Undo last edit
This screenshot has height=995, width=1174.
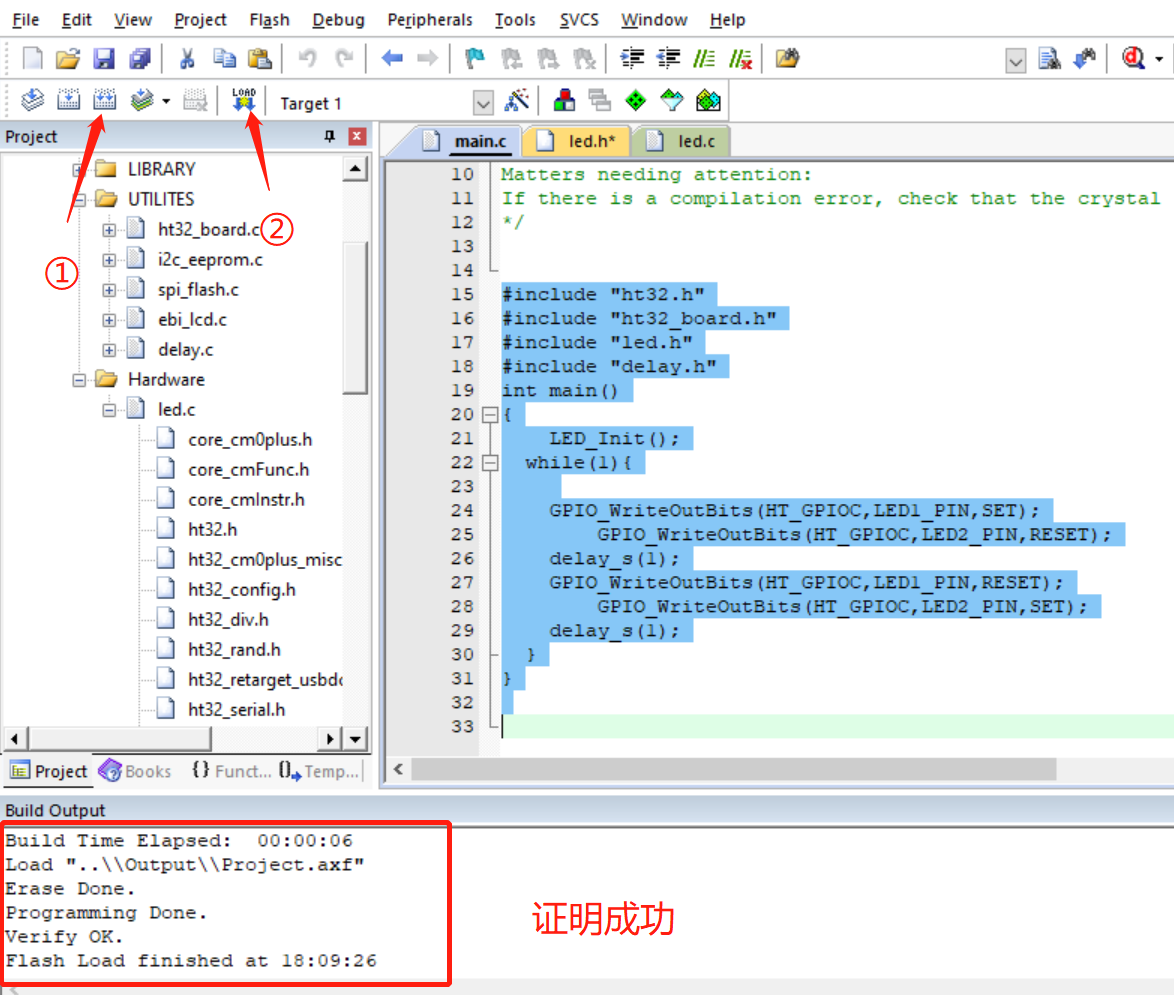[308, 58]
